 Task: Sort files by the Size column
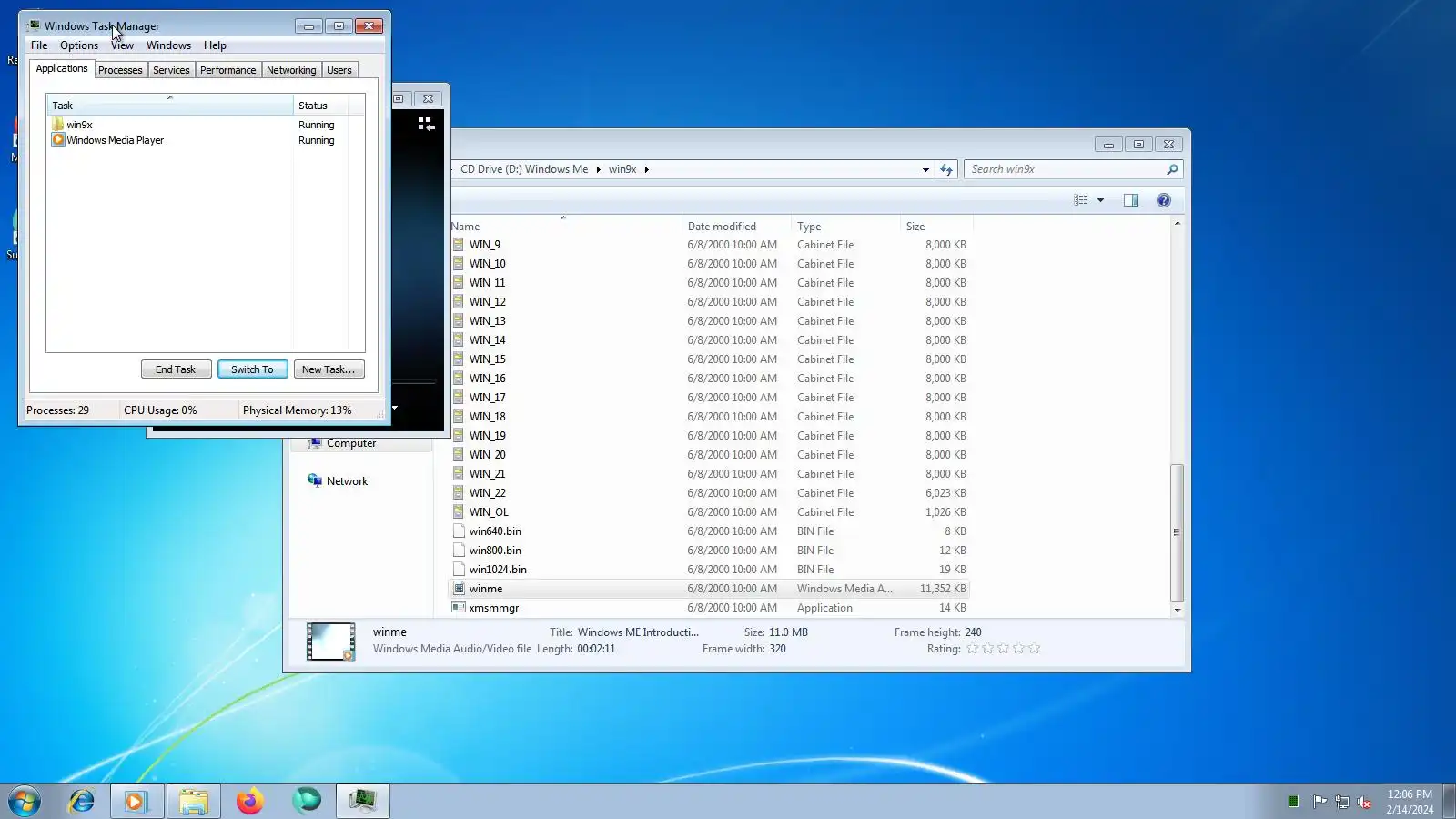[936, 227]
